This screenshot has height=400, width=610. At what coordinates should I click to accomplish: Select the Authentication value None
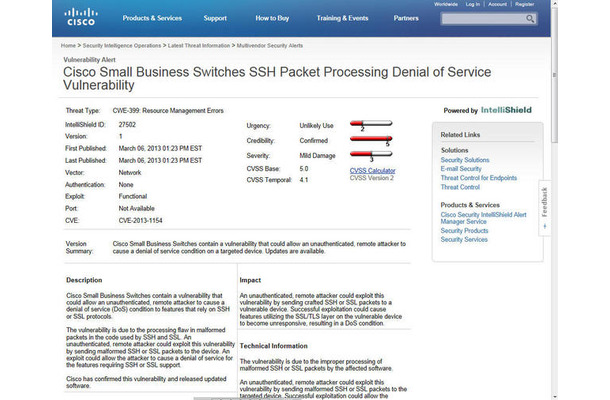(126, 185)
